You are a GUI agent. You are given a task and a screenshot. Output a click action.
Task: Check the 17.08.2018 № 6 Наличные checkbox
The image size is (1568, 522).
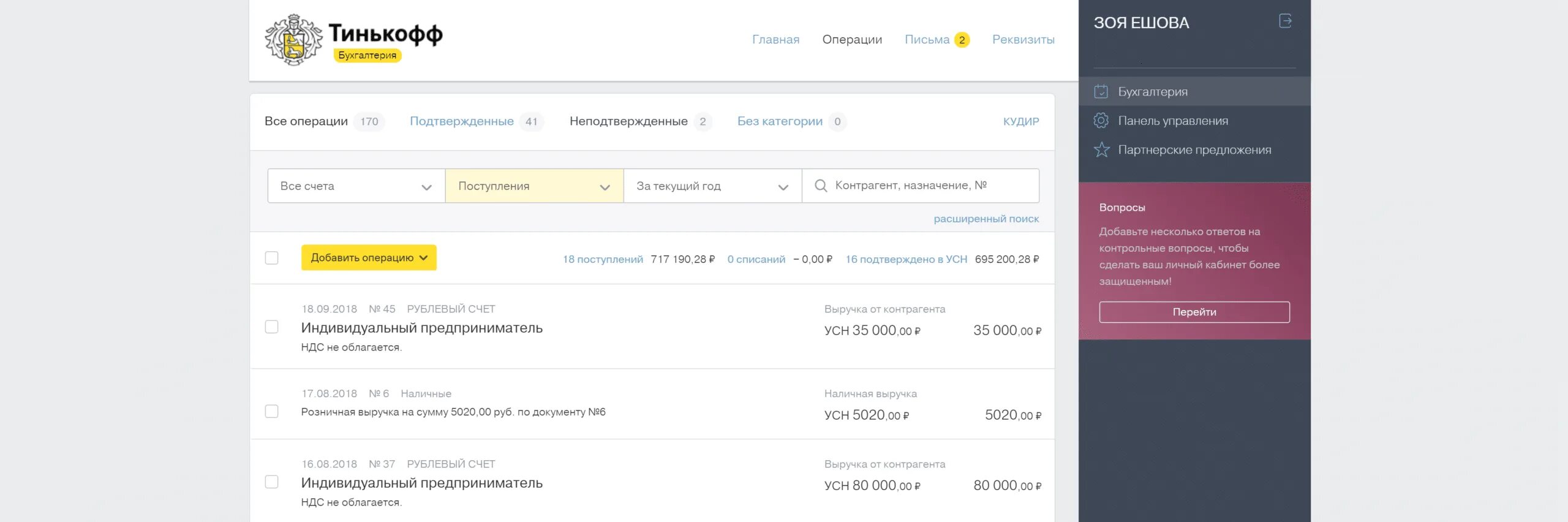[271, 411]
